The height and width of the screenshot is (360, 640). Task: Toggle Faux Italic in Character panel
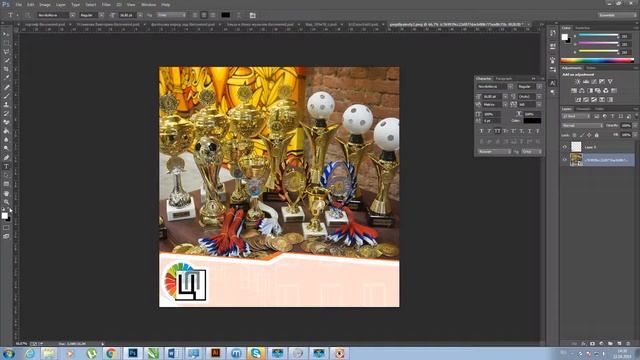489,131
